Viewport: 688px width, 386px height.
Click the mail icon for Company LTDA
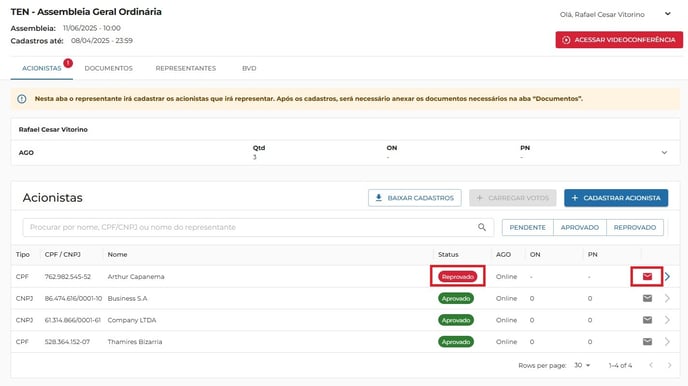pyautogui.click(x=647, y=320)
